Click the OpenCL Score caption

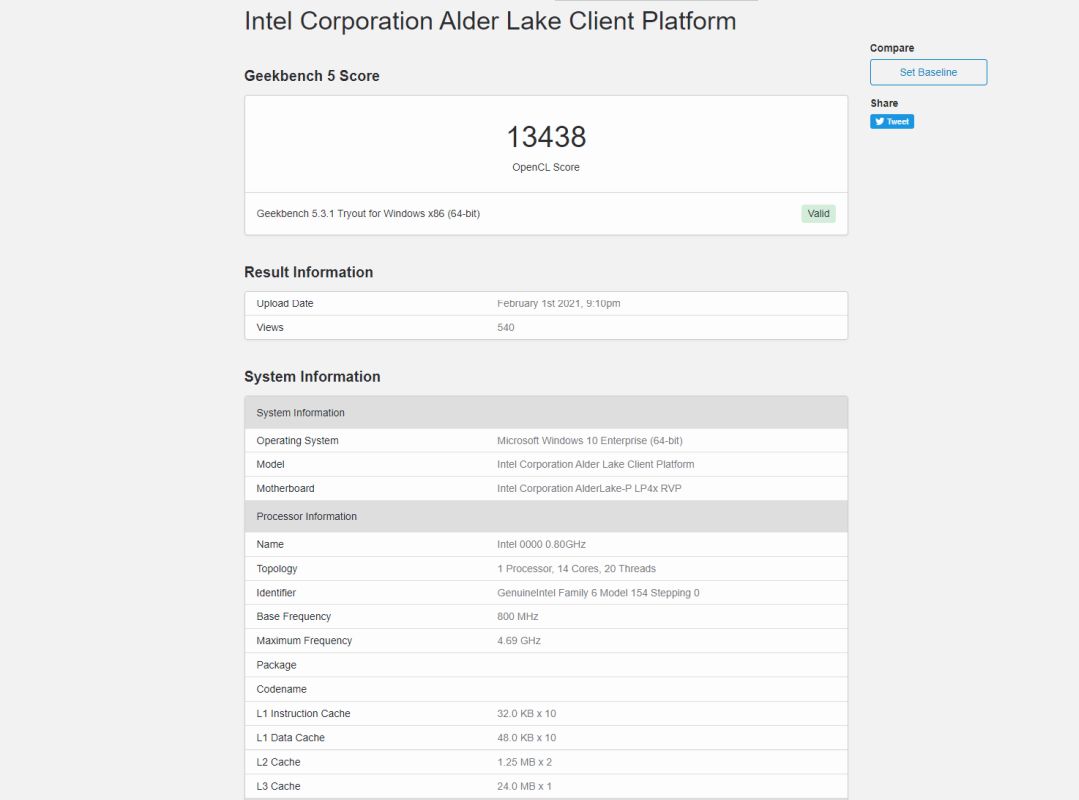pos(546,167)
